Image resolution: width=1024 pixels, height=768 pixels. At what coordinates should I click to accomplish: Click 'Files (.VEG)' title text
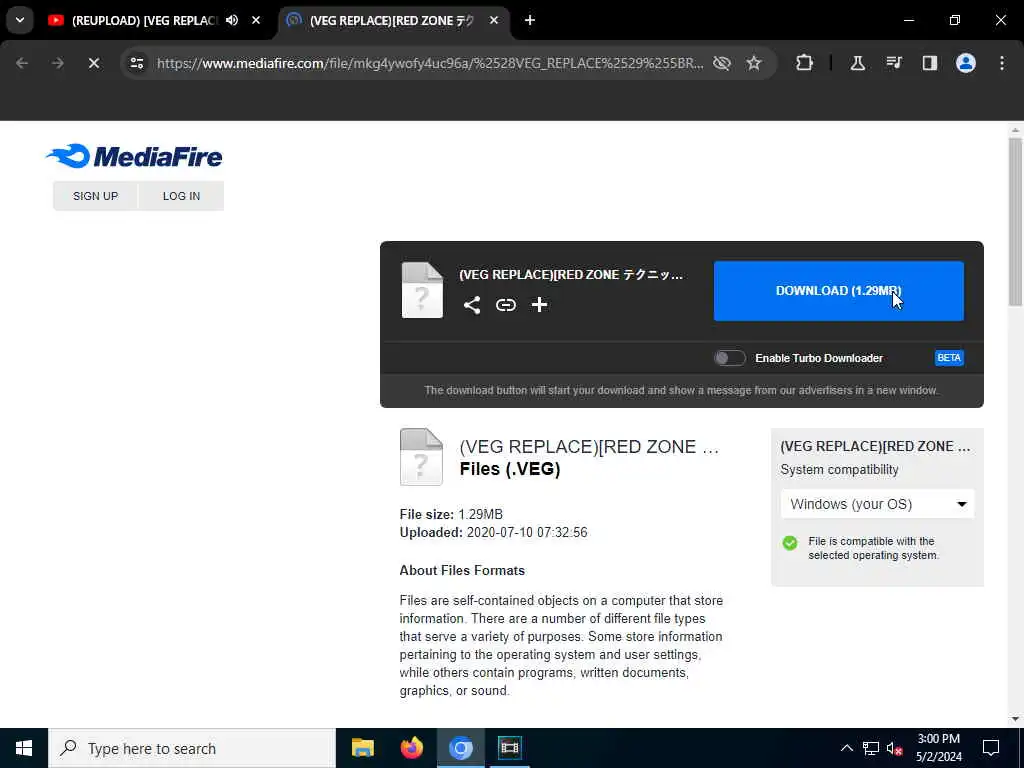[509, 469]
